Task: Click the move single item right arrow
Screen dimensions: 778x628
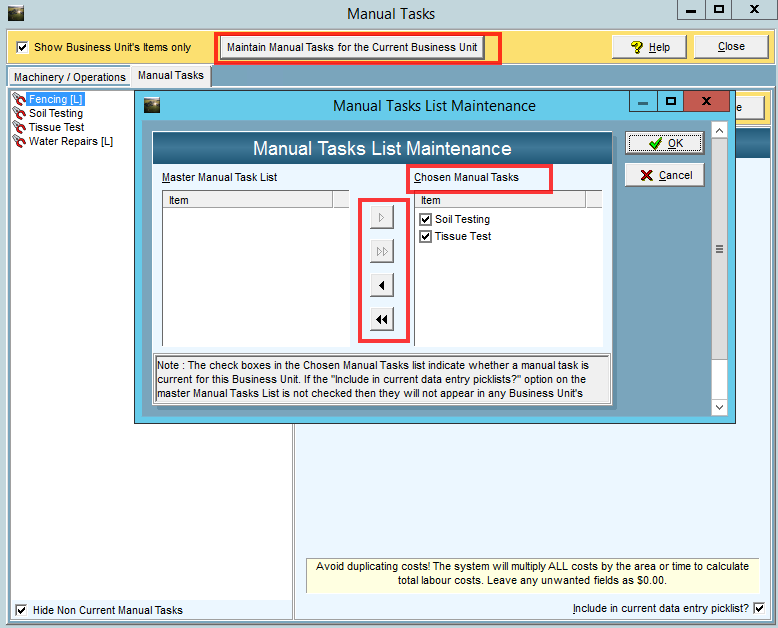Action: (382, 217)
